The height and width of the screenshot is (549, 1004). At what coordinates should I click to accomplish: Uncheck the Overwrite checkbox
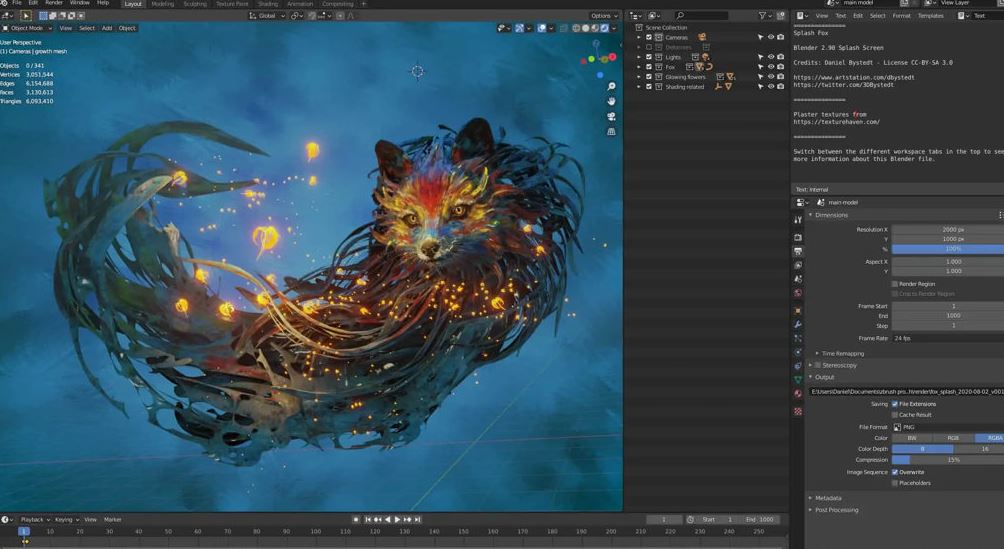[x=895, y=472]
